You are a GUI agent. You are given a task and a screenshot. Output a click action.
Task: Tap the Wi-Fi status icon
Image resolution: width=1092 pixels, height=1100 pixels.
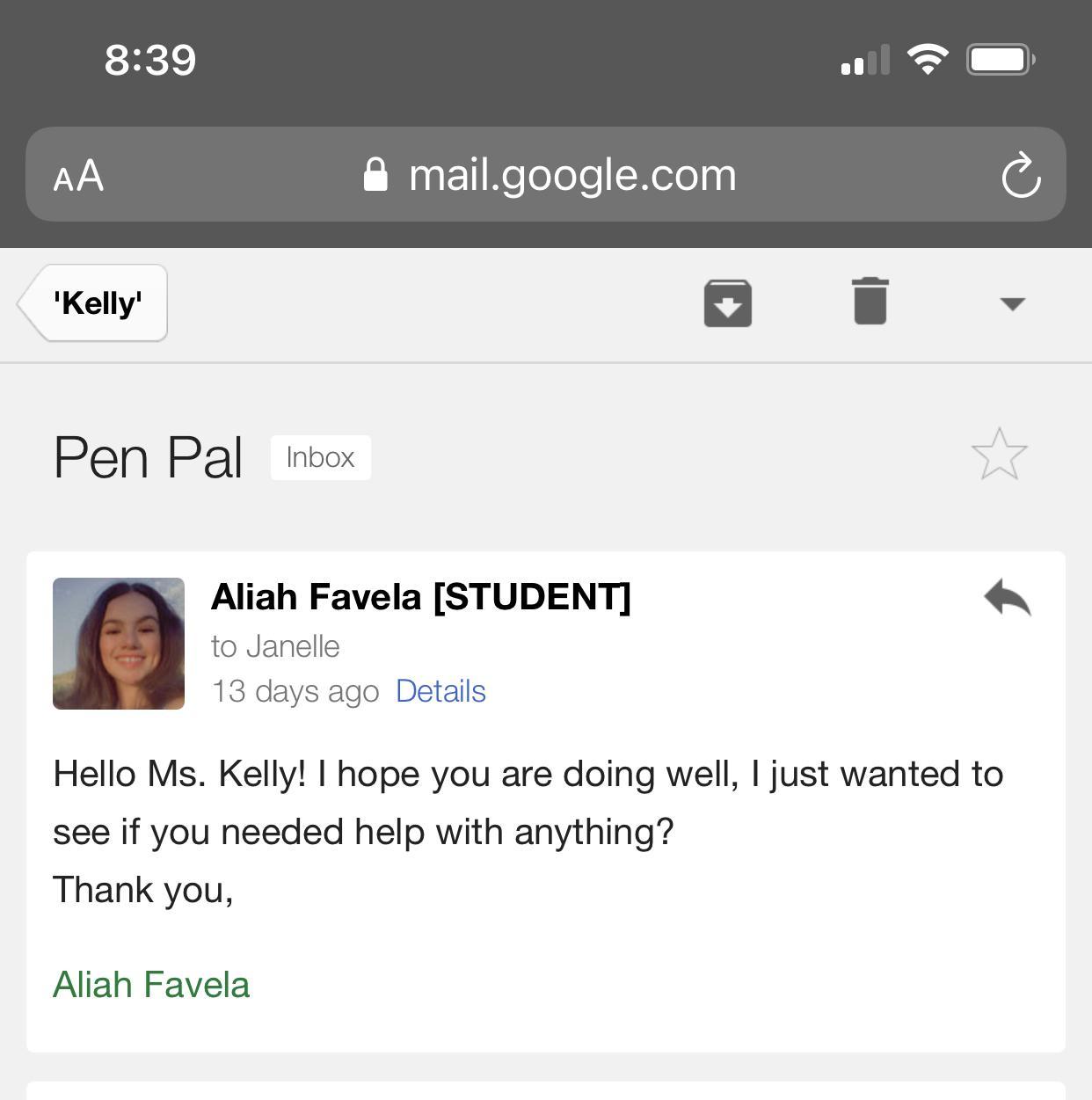click(928, 60)
